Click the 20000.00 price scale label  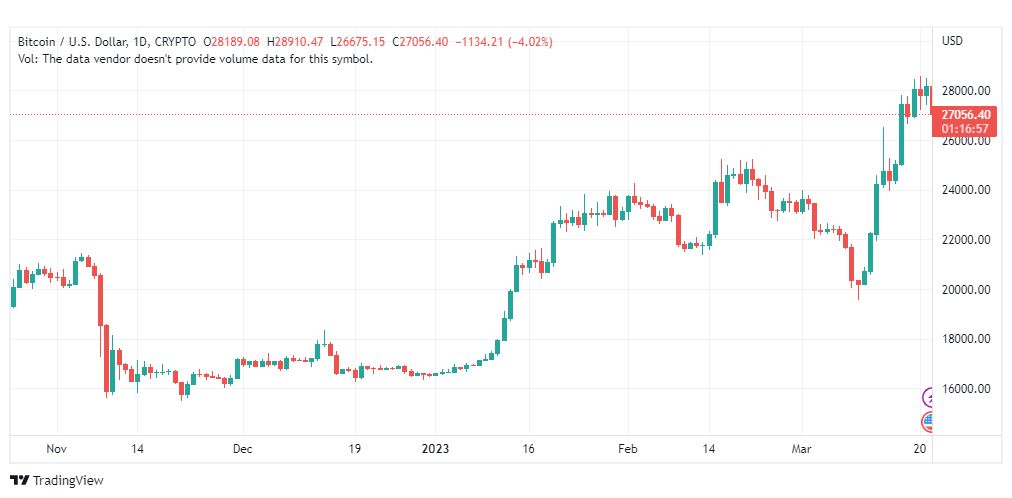pyautogui.click(x=965, y=290)
